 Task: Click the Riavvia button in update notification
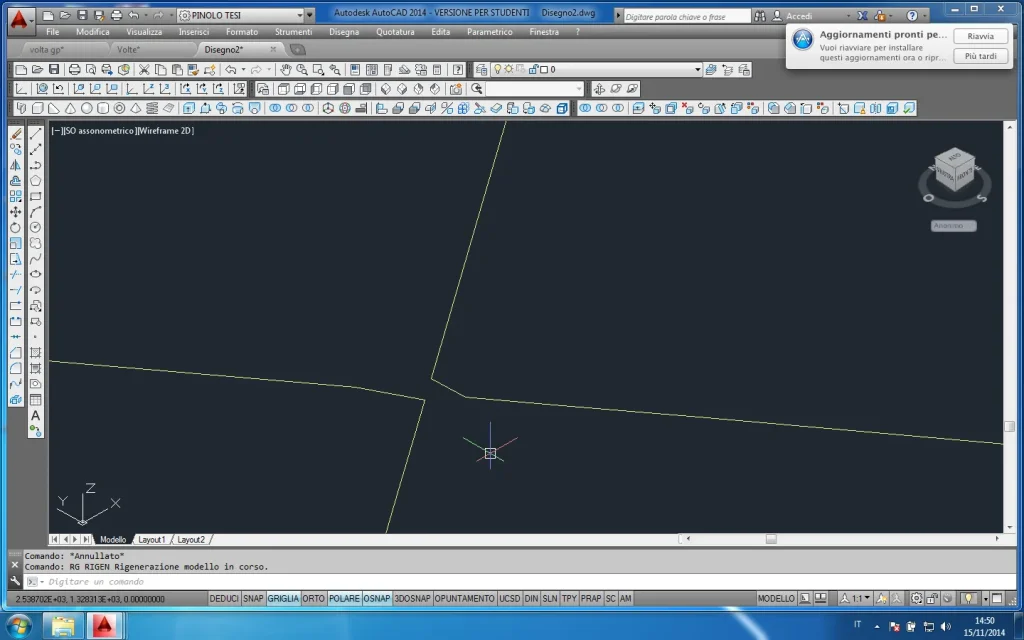coord(979,36)
